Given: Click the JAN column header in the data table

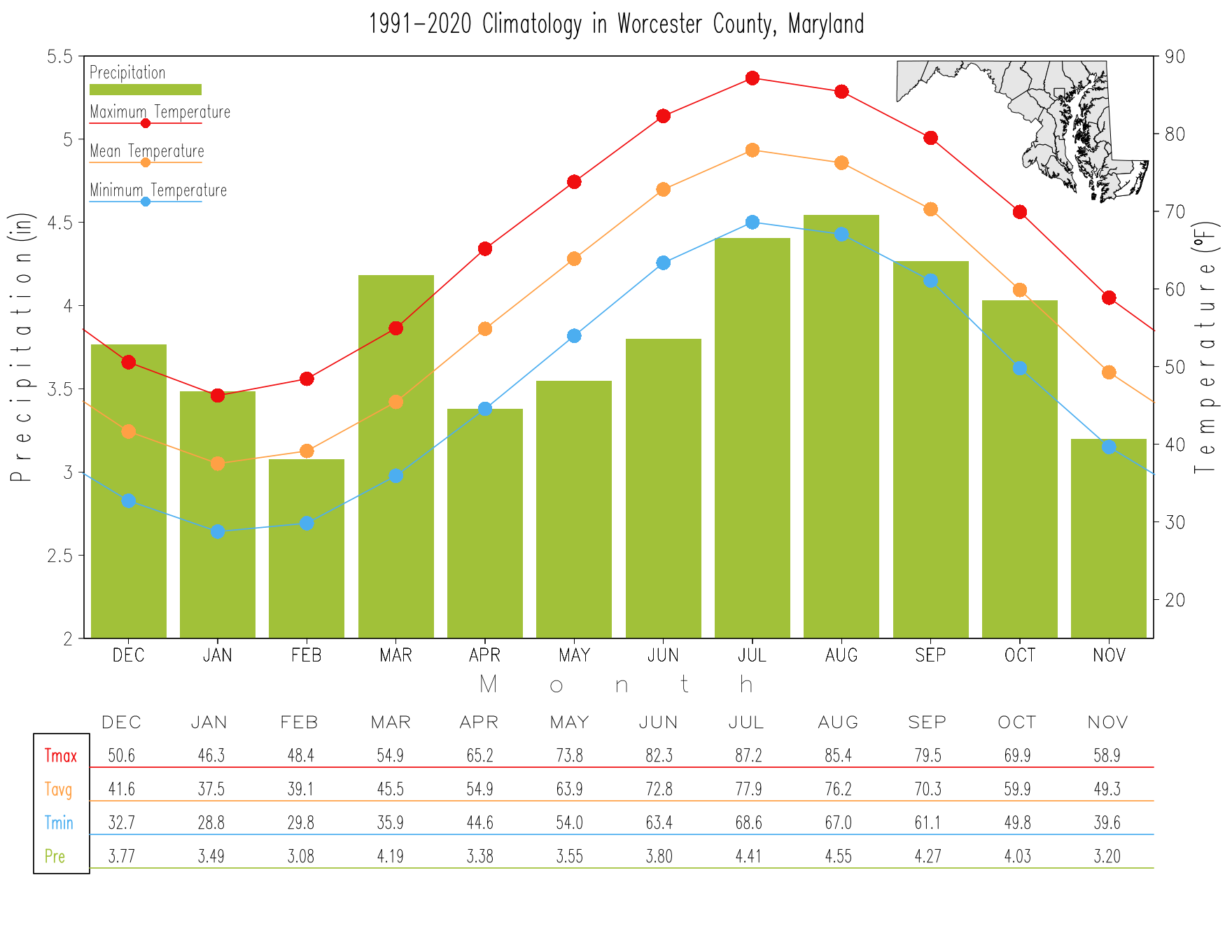Looking at the screenshot, I should (x=209, y=722).
